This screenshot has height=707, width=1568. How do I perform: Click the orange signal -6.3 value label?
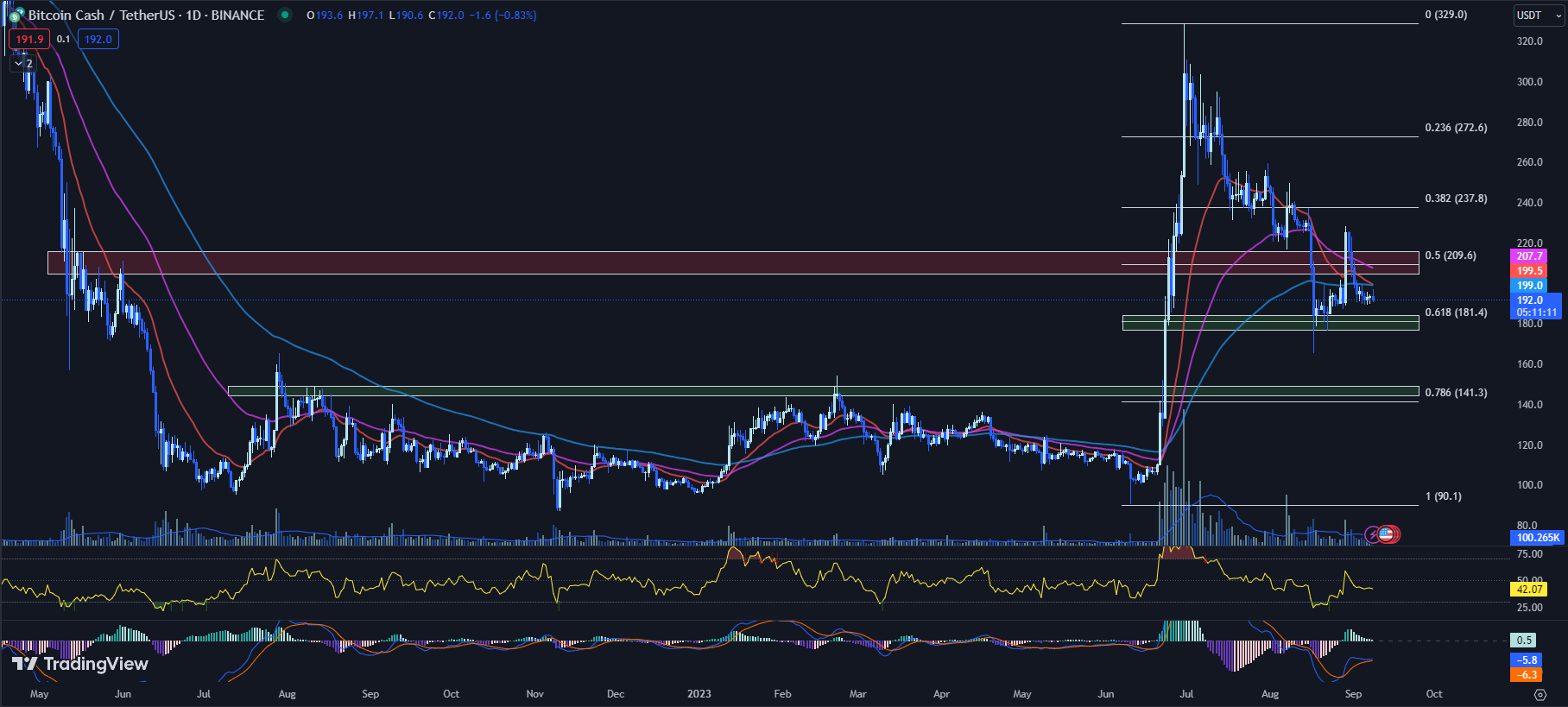(x=1527, y=675)
